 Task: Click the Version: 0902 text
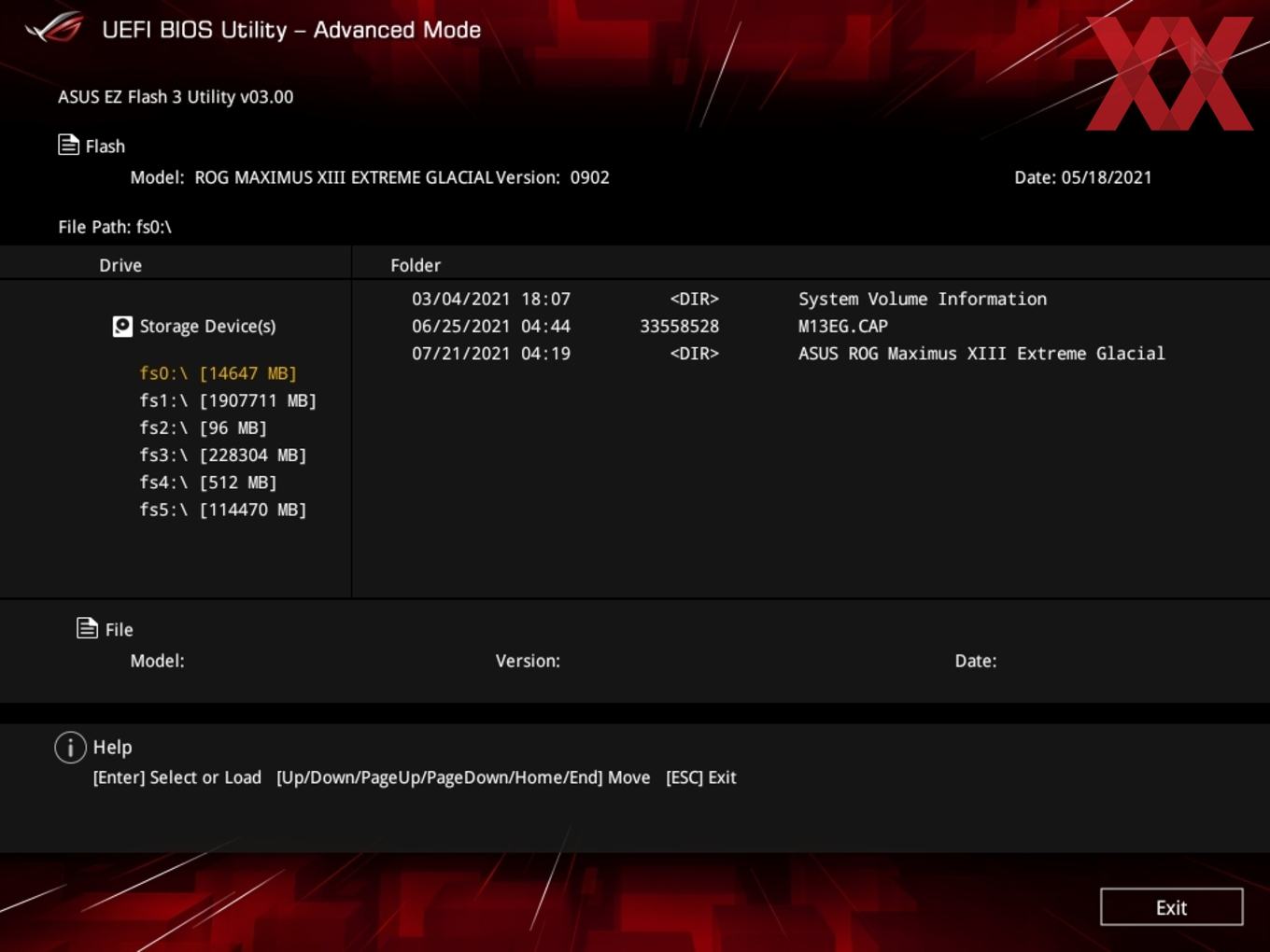pyautogui.click(x=553, y=177)
